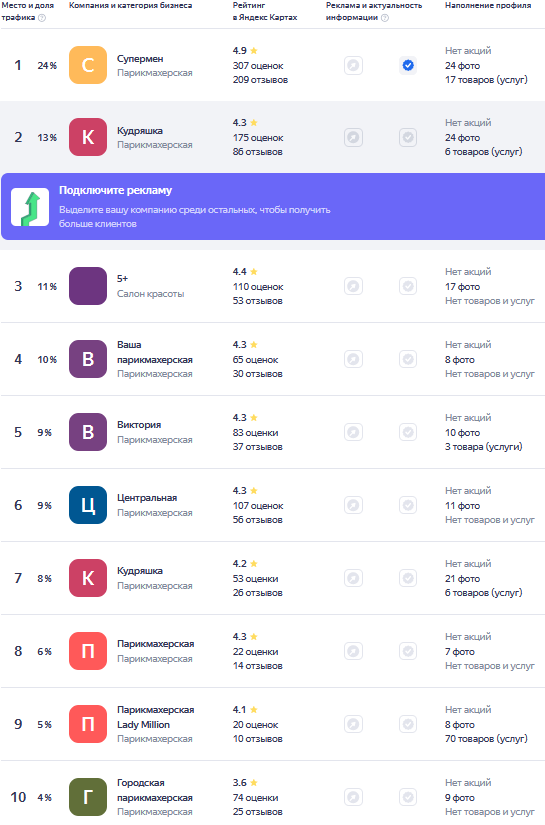Click the green arrow icon in the ad banner
Image resolution: width=545 pixels, height=825 pixels.
click(x=30, y=207)
